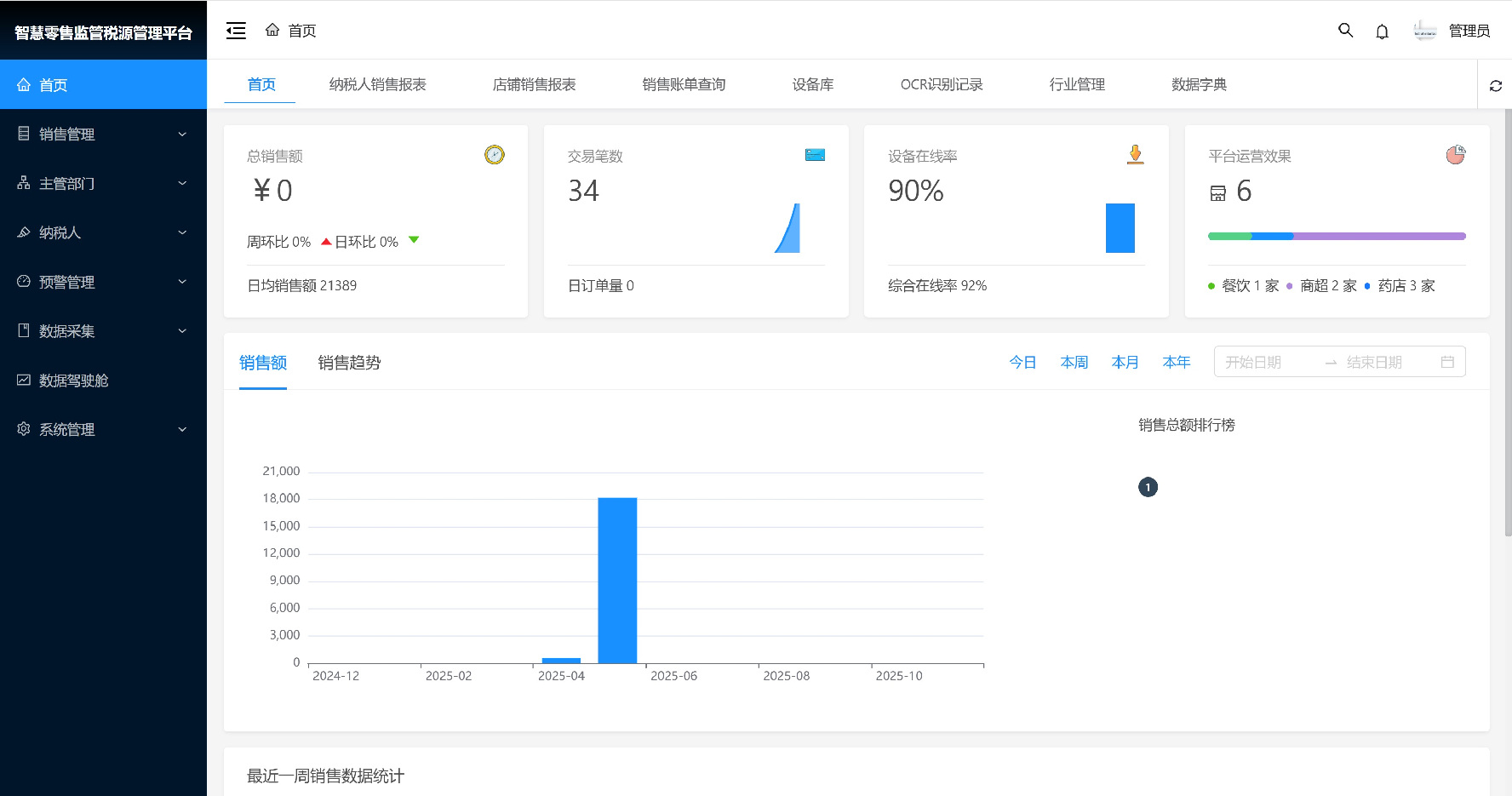The height and width of the screenshot is (796, 1512).
Task: Expand the 销售管理 sidebar menu
Action: [x=103, y=134]
